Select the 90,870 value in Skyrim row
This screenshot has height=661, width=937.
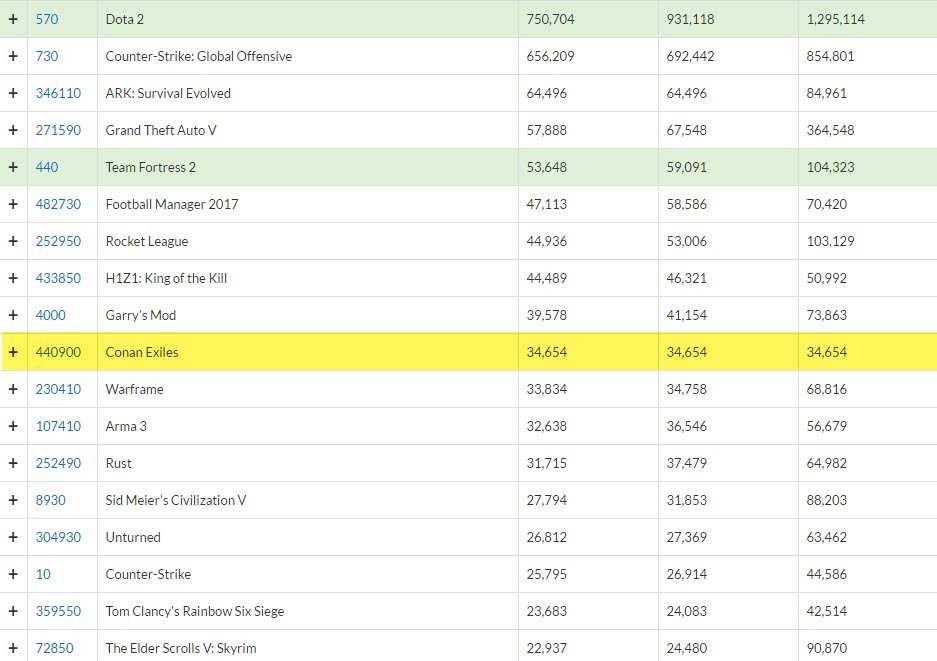pyautogui.click(x=826, y=648)
